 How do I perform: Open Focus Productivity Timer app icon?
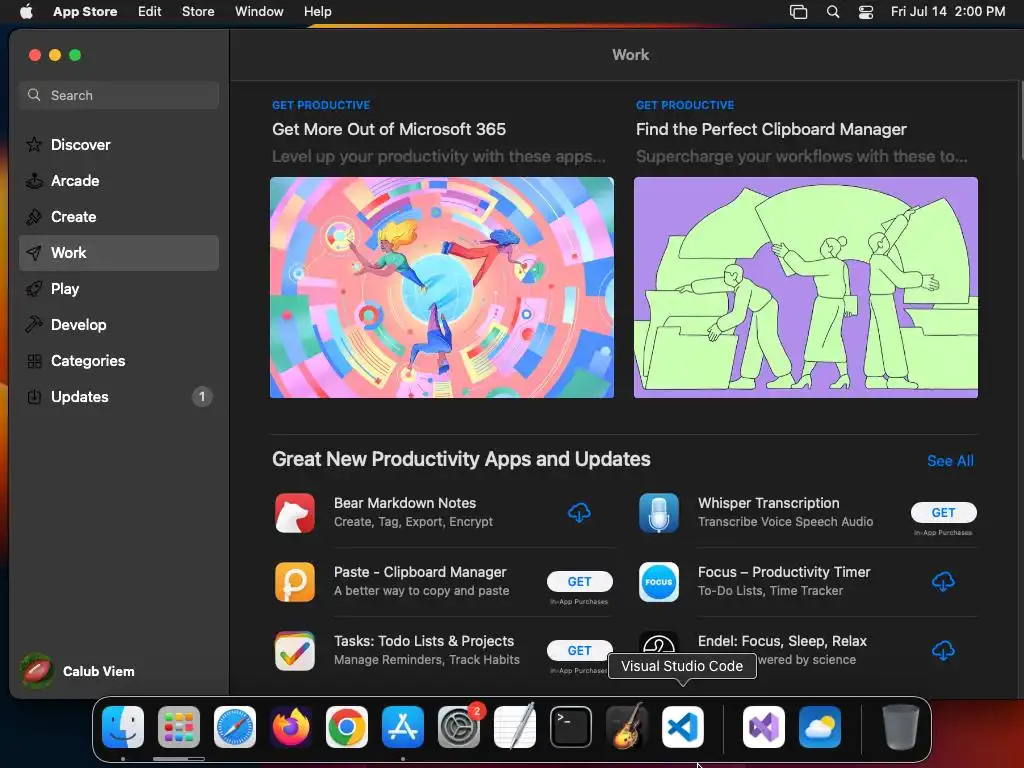pyautogui.click(x=658, y=582)
